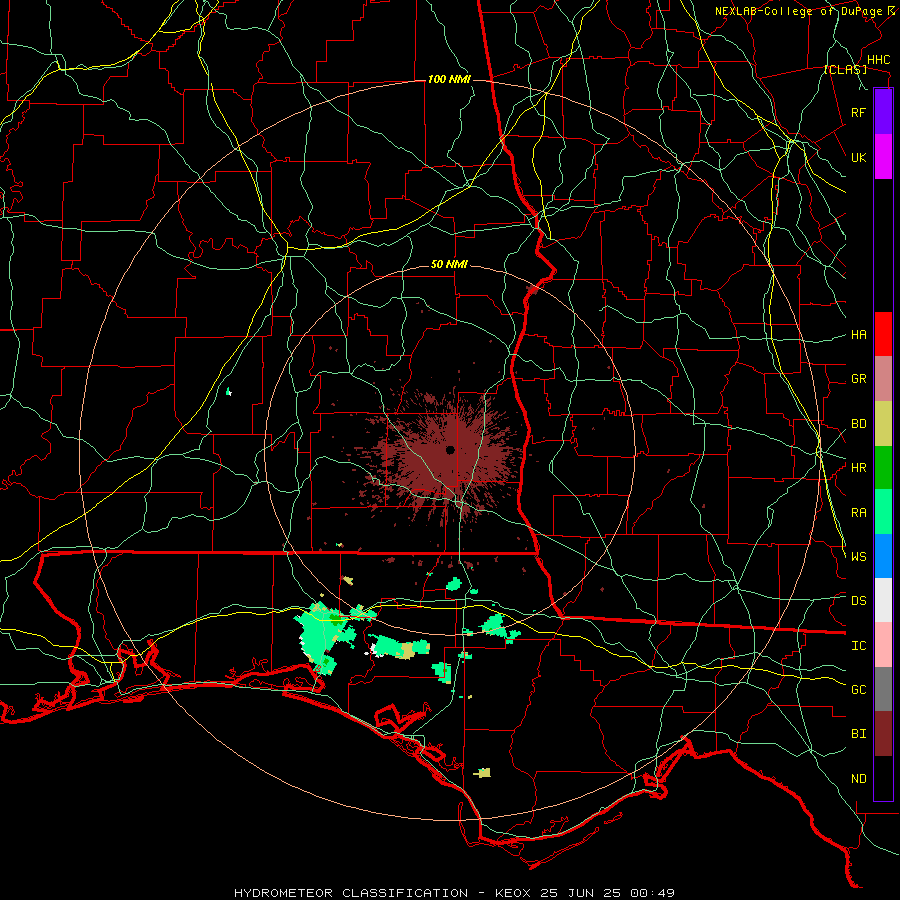Click the black radar site dot
Image resolution: width=900 pixels, height=900 pixels.
point(450,449)
